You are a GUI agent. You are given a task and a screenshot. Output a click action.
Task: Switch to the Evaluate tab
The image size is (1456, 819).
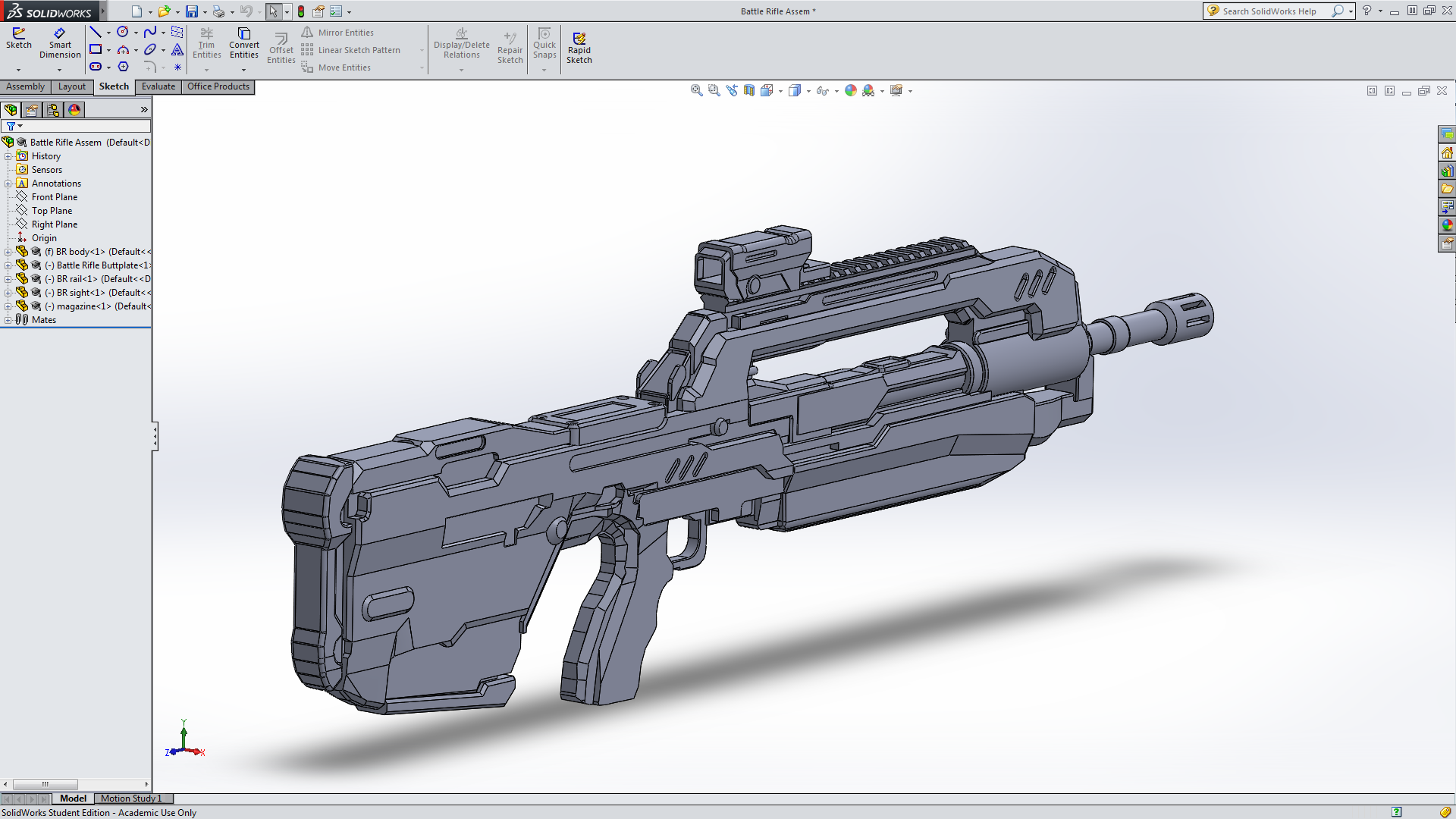[x=158, y=86]
